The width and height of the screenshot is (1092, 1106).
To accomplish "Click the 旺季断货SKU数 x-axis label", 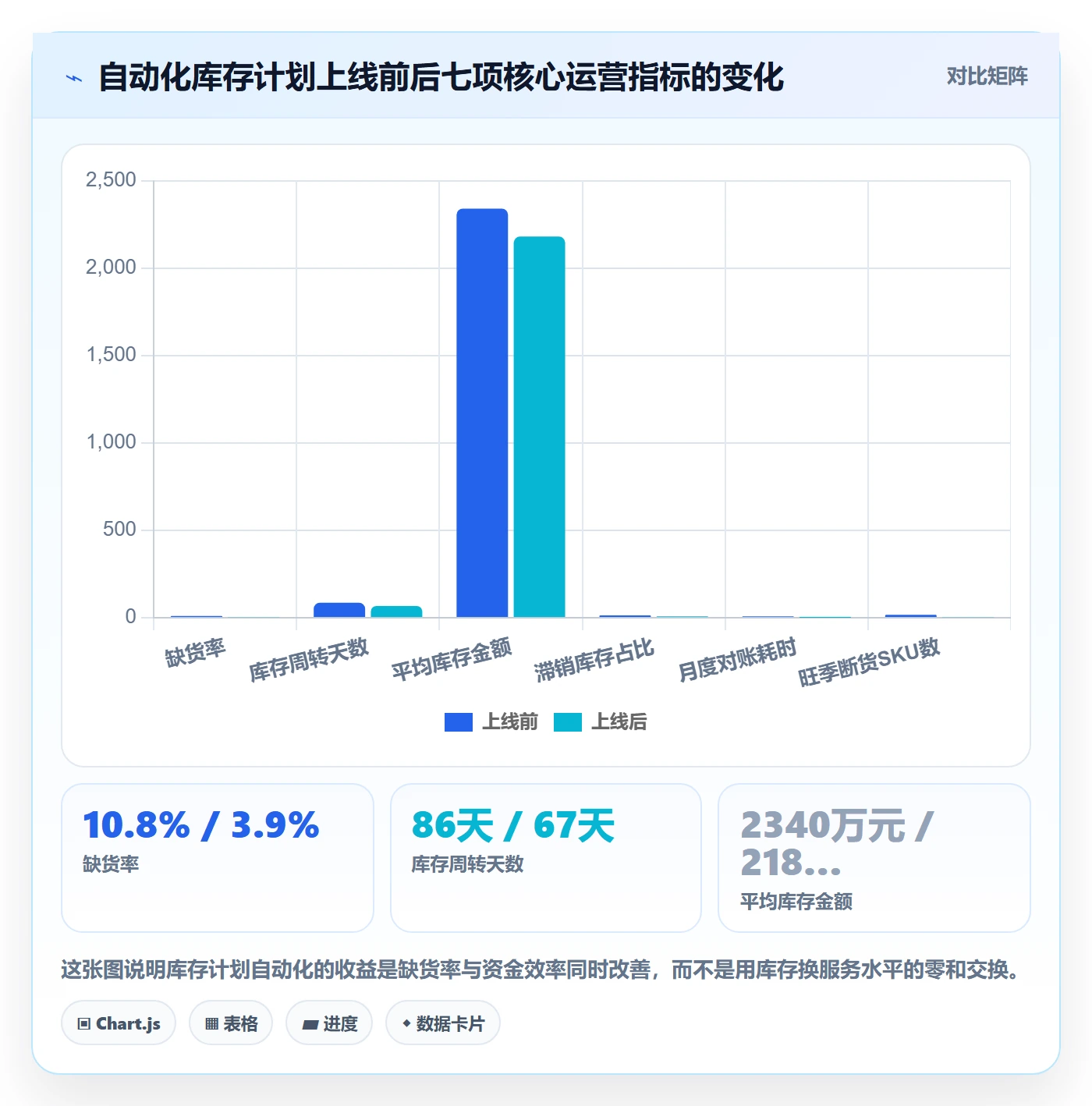I will click(x=870, y=661).
